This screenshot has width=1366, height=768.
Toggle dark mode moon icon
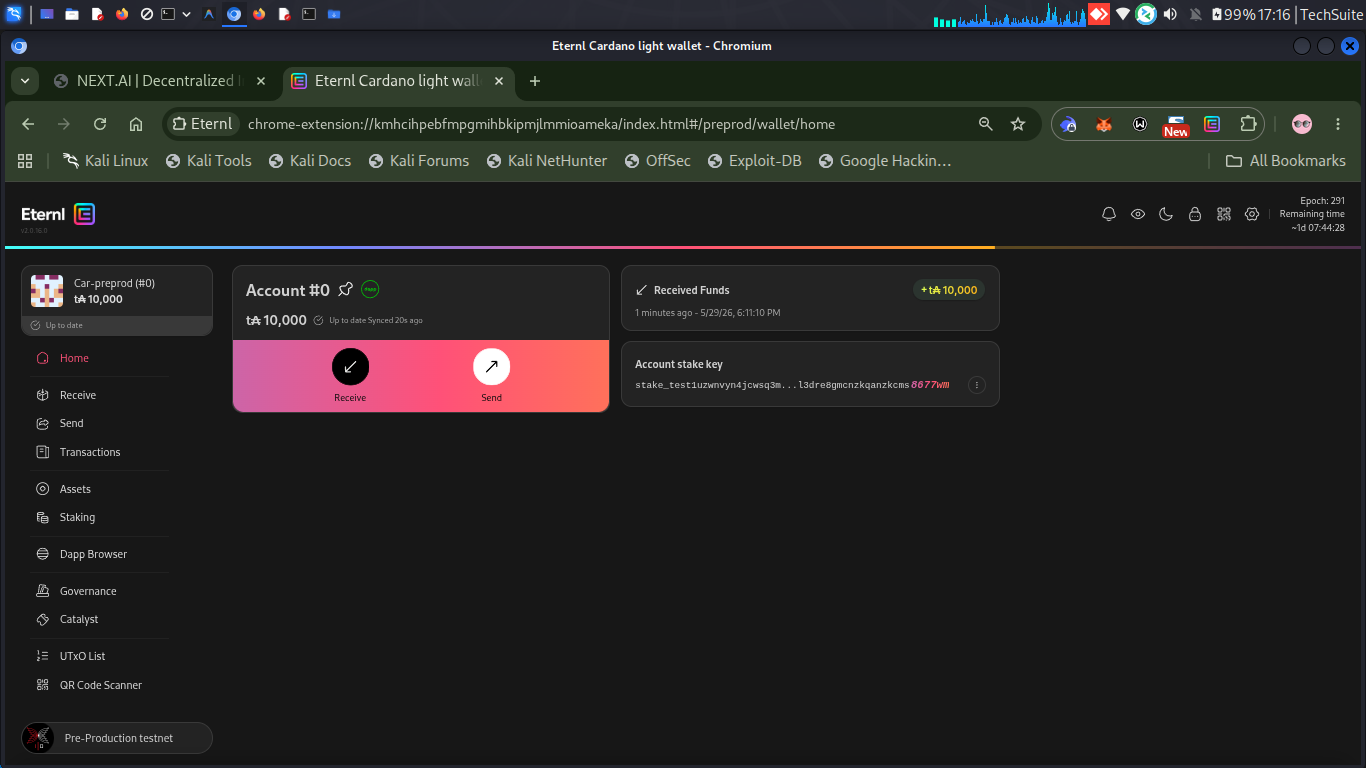(1166, 214)
